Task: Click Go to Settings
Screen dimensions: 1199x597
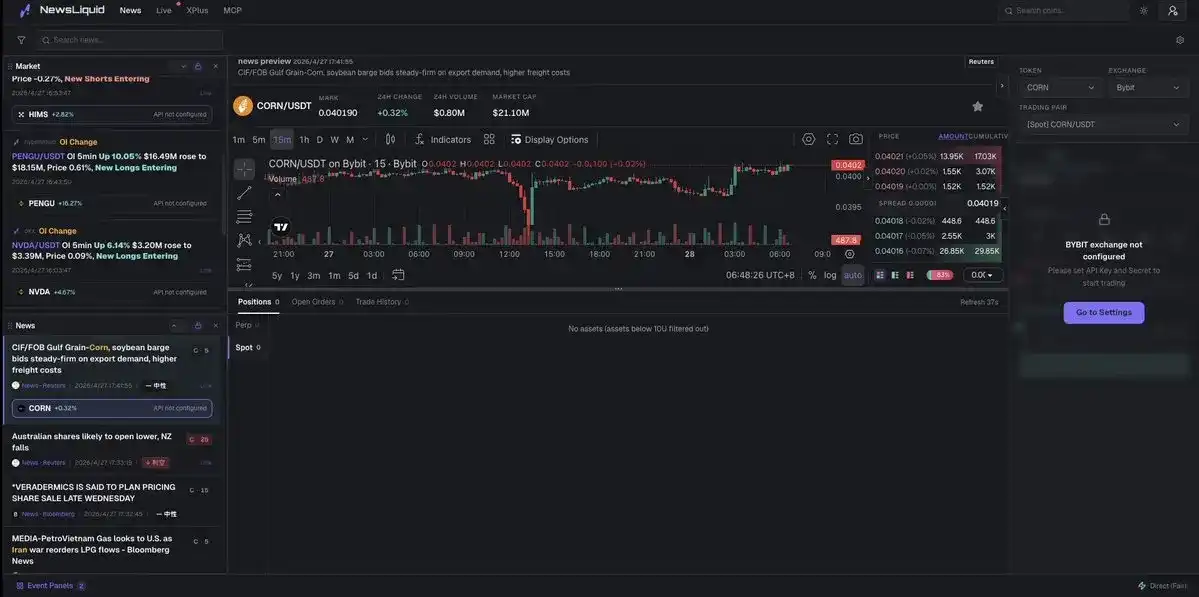Action: pyautogui.click(x=1103, y=313)
